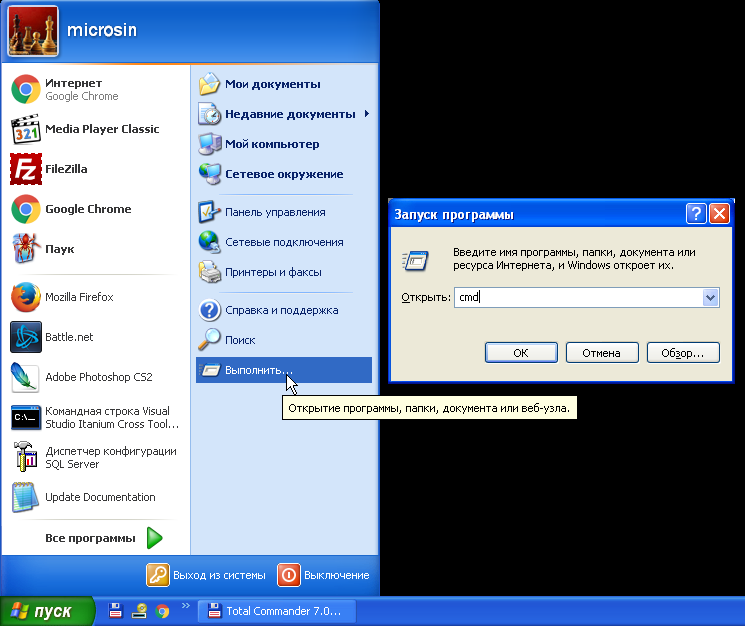The height and width of the screenshot is (626, 745).
Task: Click OK in the Run dialog
Action: (521, 352)
